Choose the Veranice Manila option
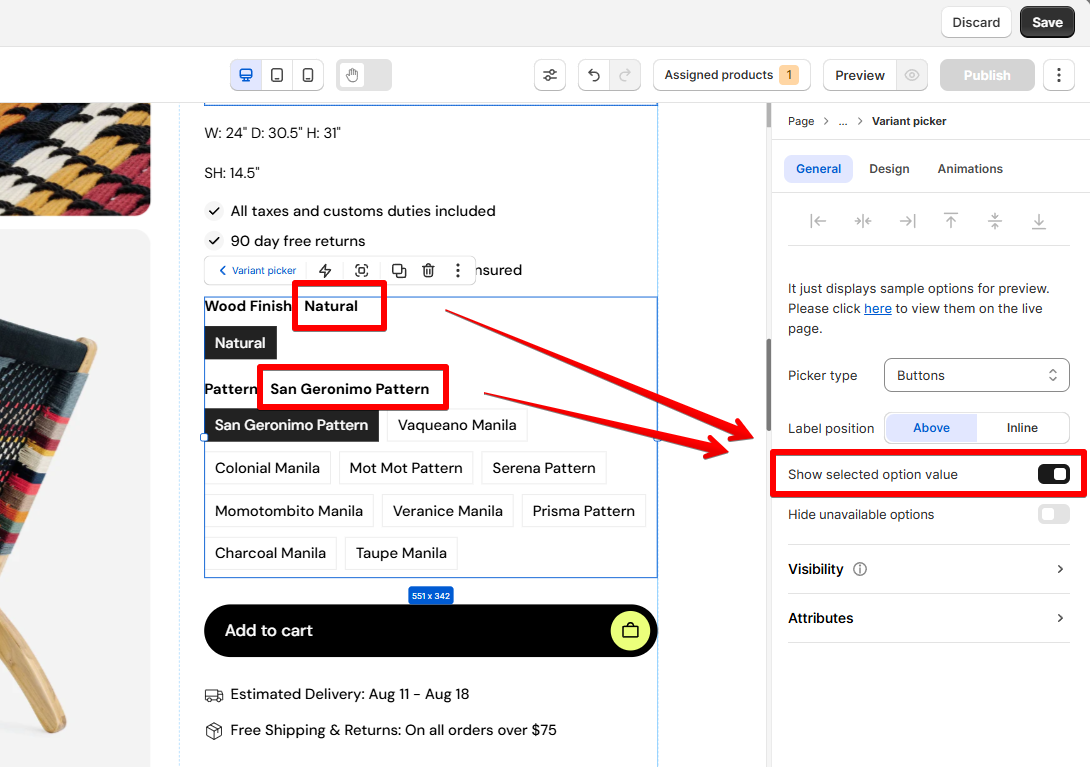This screenshot has height=767, width=1092. (x=448, y=511)
